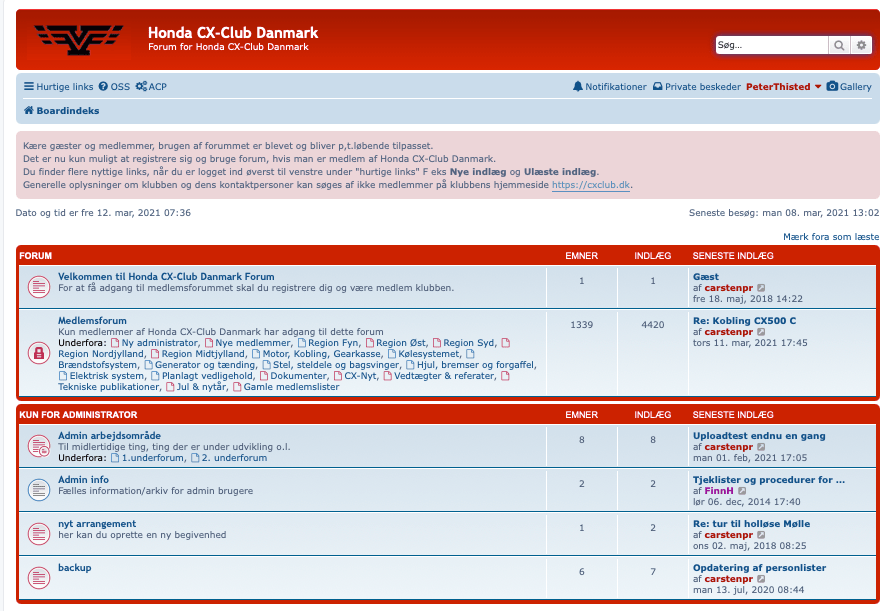The image size is (888, 611).
Task: Open the backup forum
Action: (x=74, y=567)
